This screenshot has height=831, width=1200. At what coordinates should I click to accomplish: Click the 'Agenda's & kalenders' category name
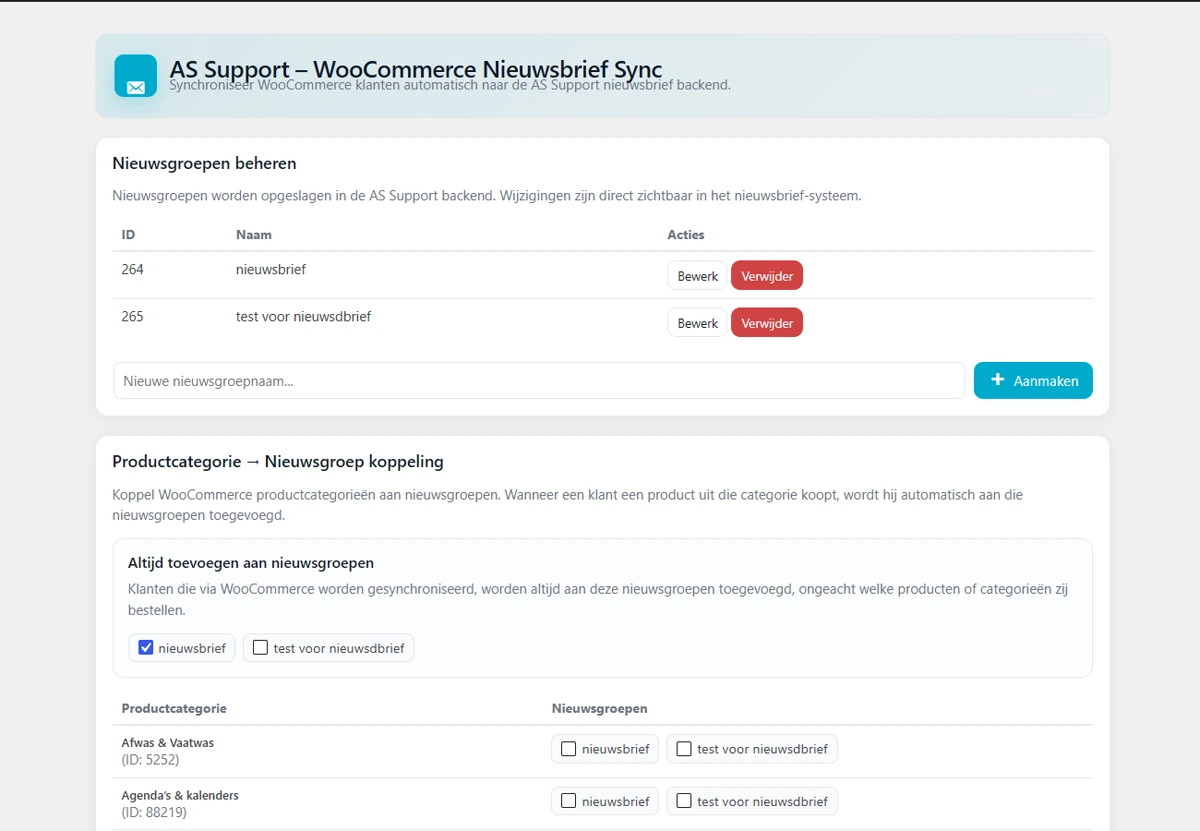point(180,795)
